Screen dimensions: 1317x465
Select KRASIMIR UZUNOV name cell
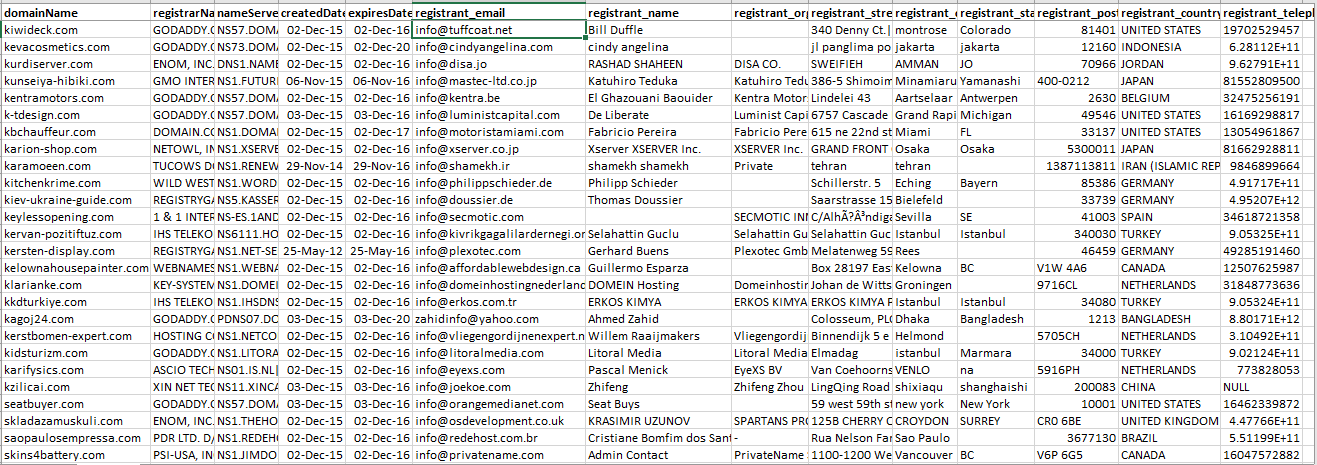[658, 421]
